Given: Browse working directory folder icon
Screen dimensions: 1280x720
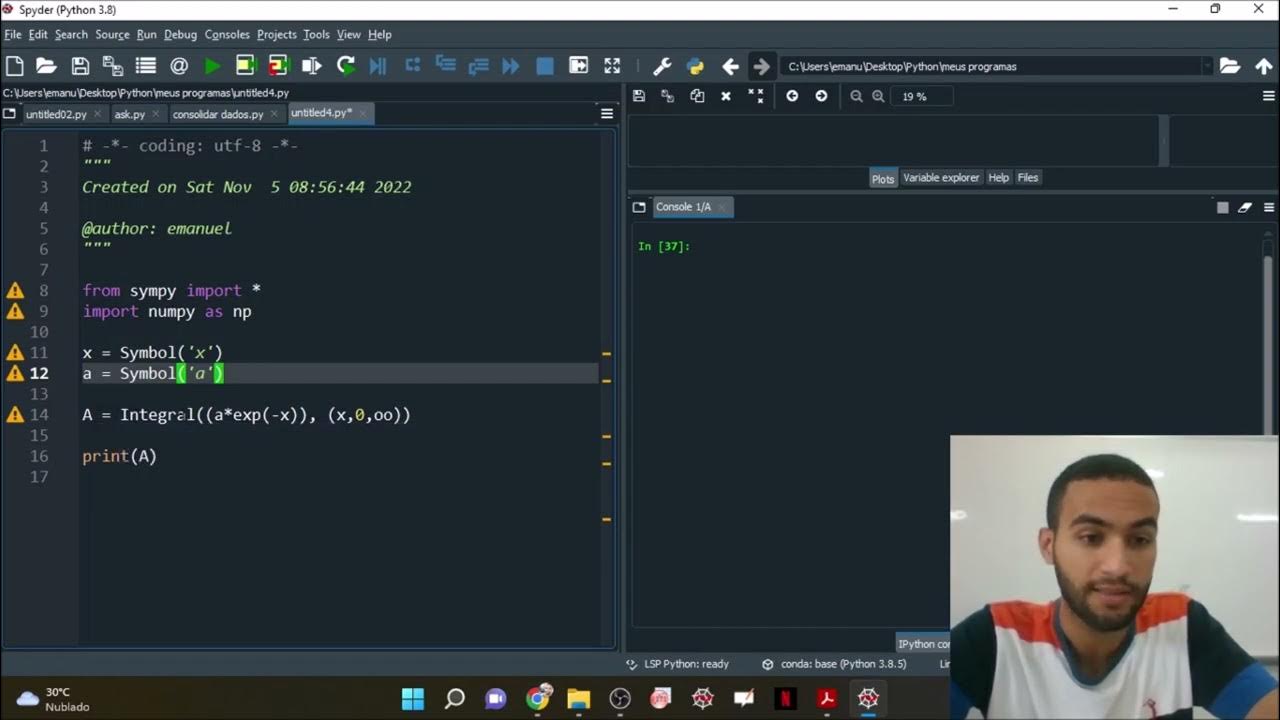Looking at the screenshot, I should pyautogui.click(x=1230, y=66).
